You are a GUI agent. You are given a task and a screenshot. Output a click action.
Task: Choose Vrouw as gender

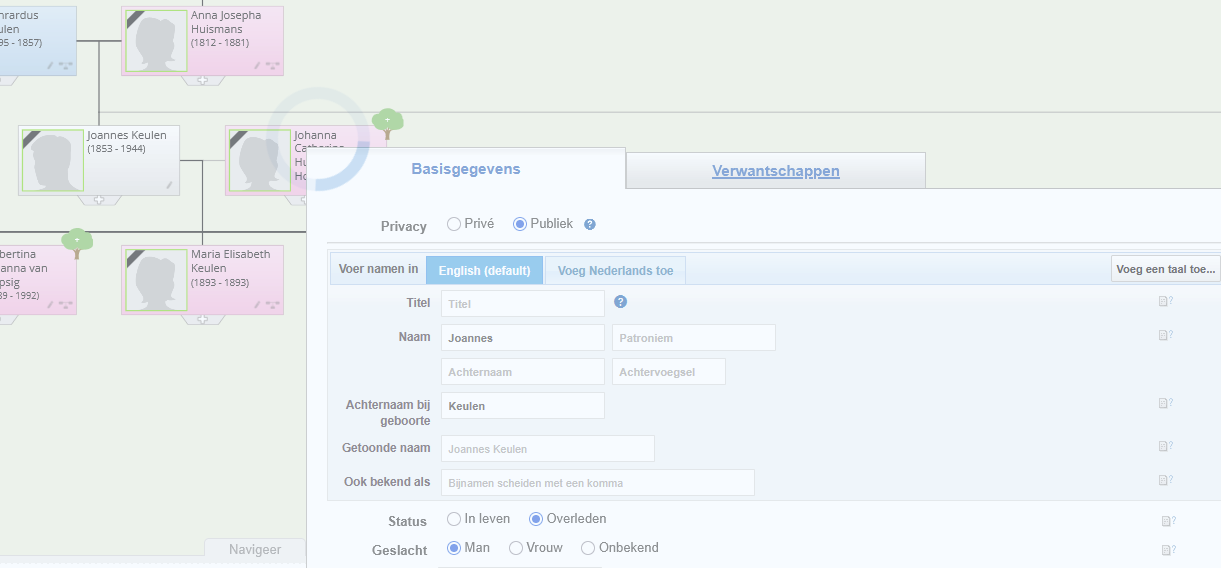tap(516, 548)
